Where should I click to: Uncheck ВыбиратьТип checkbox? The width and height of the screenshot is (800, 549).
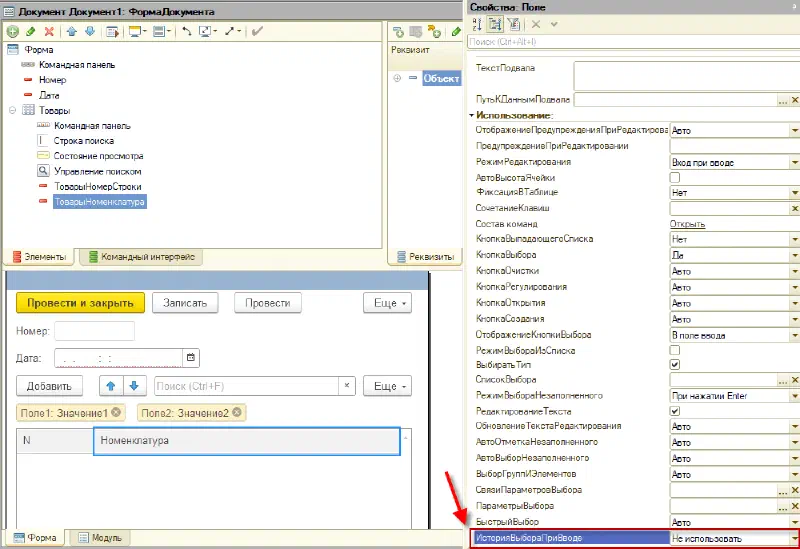pyautogui.click(x=674, y=365)
